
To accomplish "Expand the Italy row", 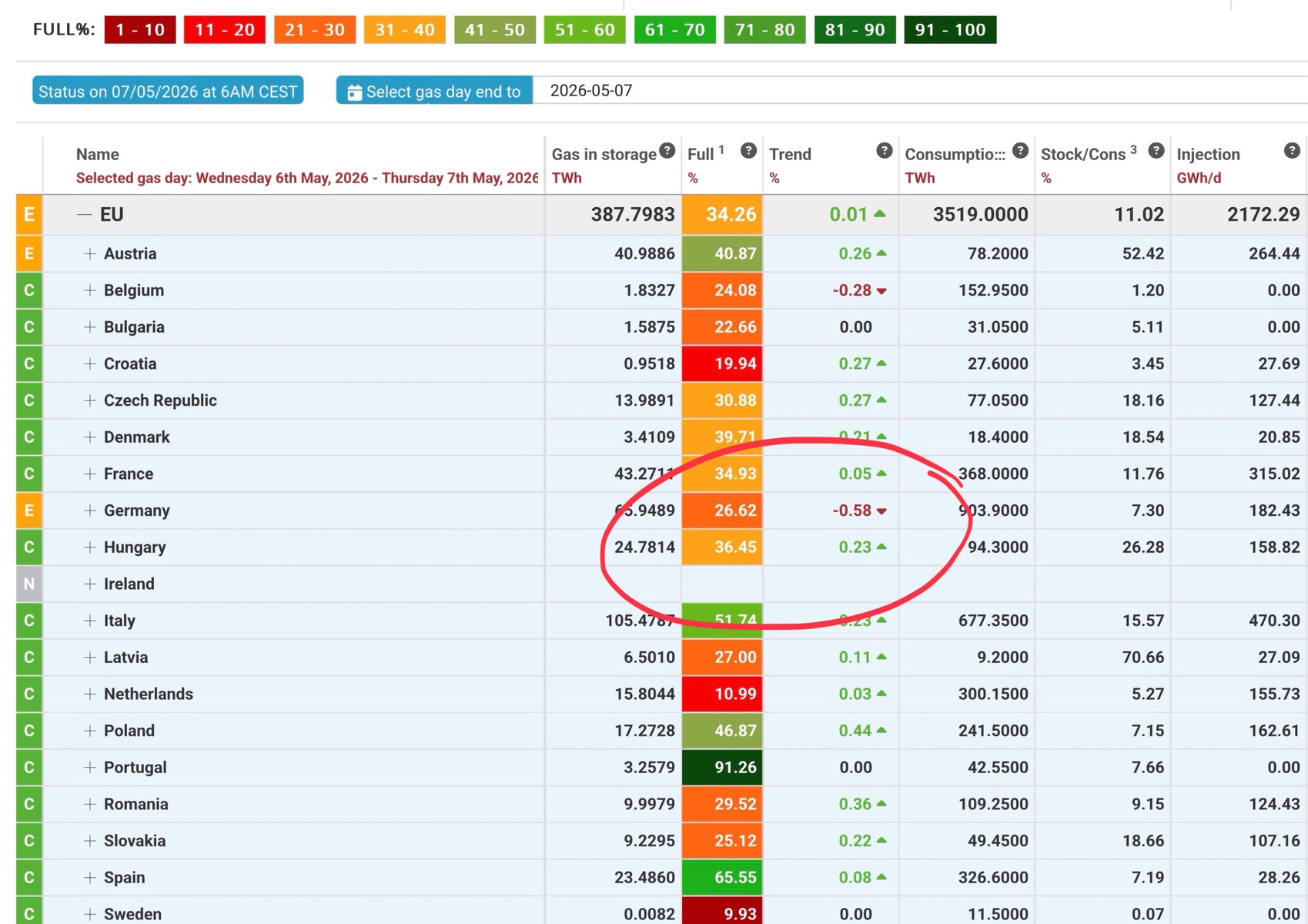I will click(x=90, y=621).
